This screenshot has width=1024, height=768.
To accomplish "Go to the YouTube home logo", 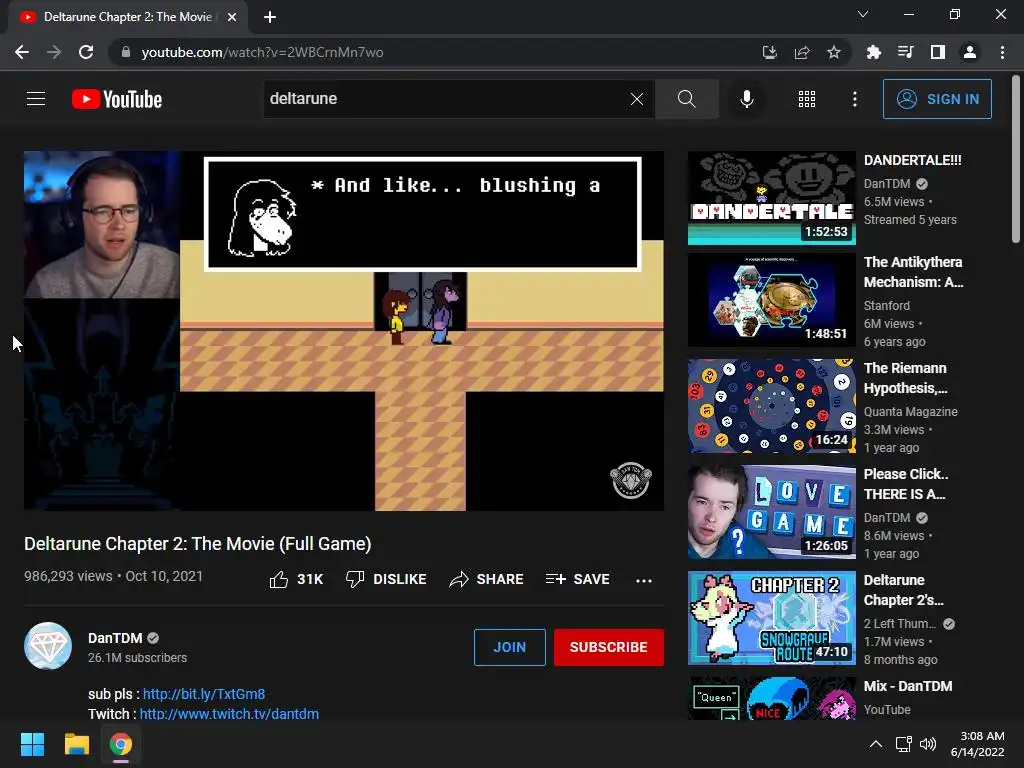I will click(x=117, y=99).
